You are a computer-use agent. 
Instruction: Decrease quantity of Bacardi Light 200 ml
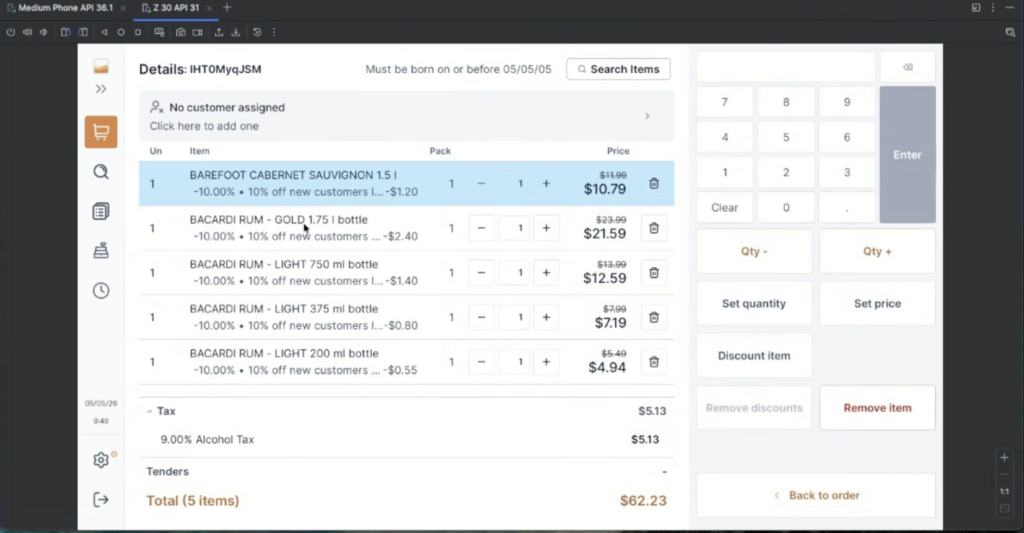[x=481, y=362]
